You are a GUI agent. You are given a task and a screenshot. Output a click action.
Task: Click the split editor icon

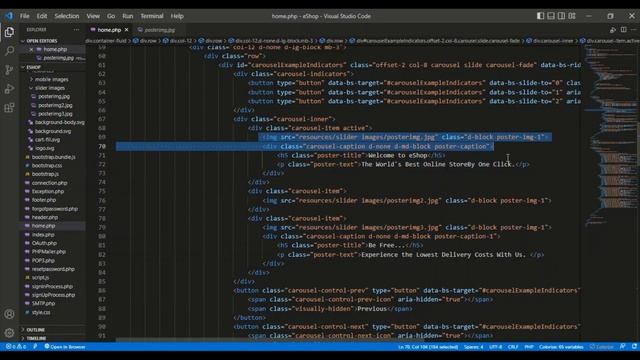click(x=623, y=30)
